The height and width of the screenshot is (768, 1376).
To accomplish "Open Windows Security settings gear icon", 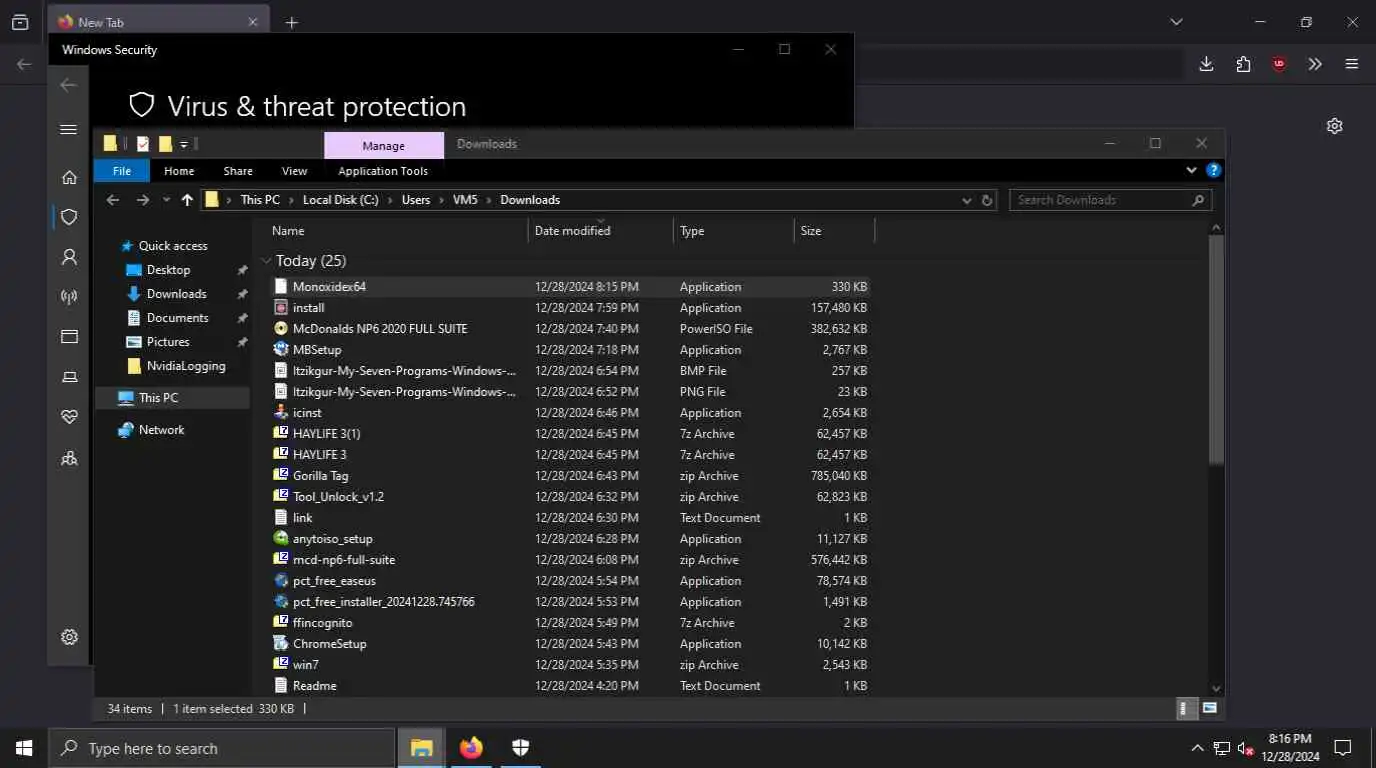I will point(69,637).
